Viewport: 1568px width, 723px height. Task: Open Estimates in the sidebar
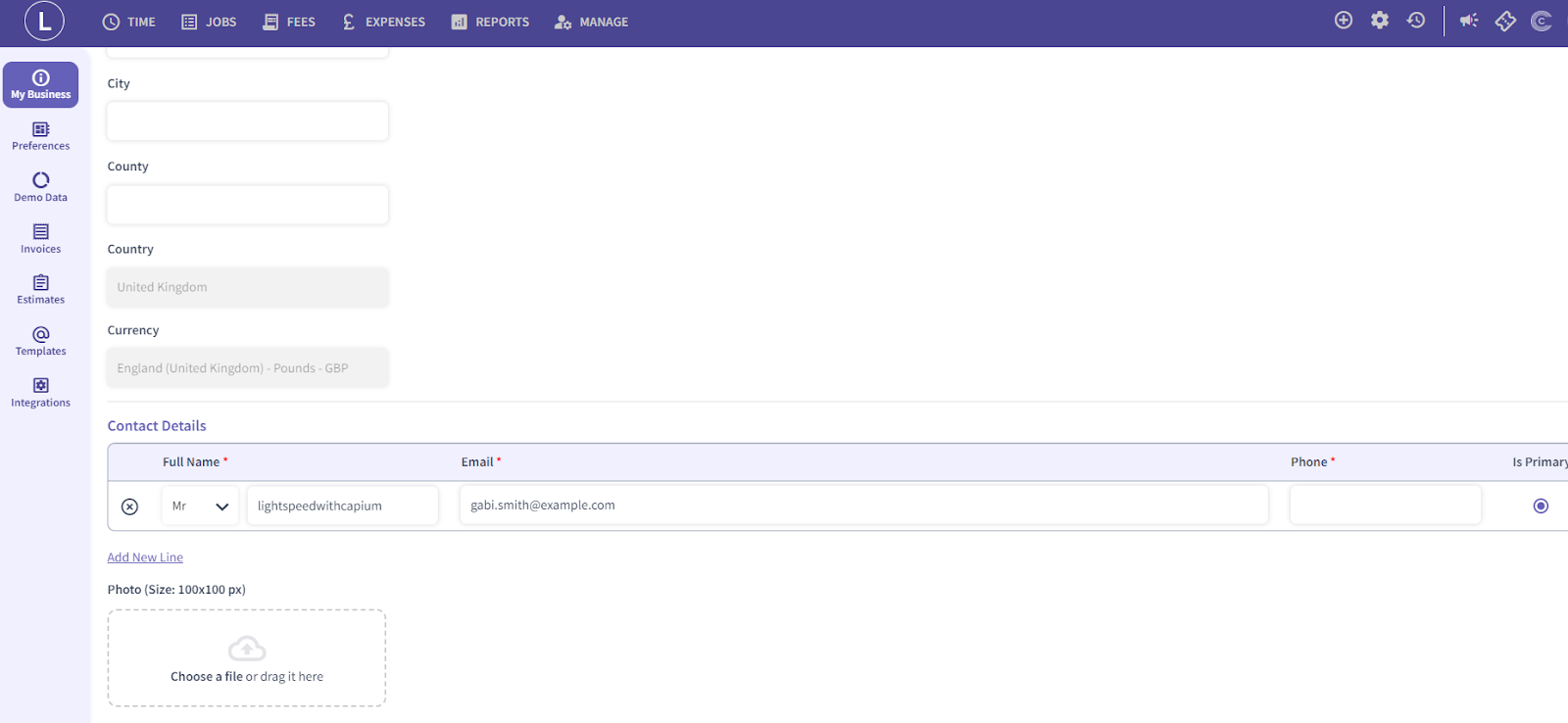tap(41, 290)
